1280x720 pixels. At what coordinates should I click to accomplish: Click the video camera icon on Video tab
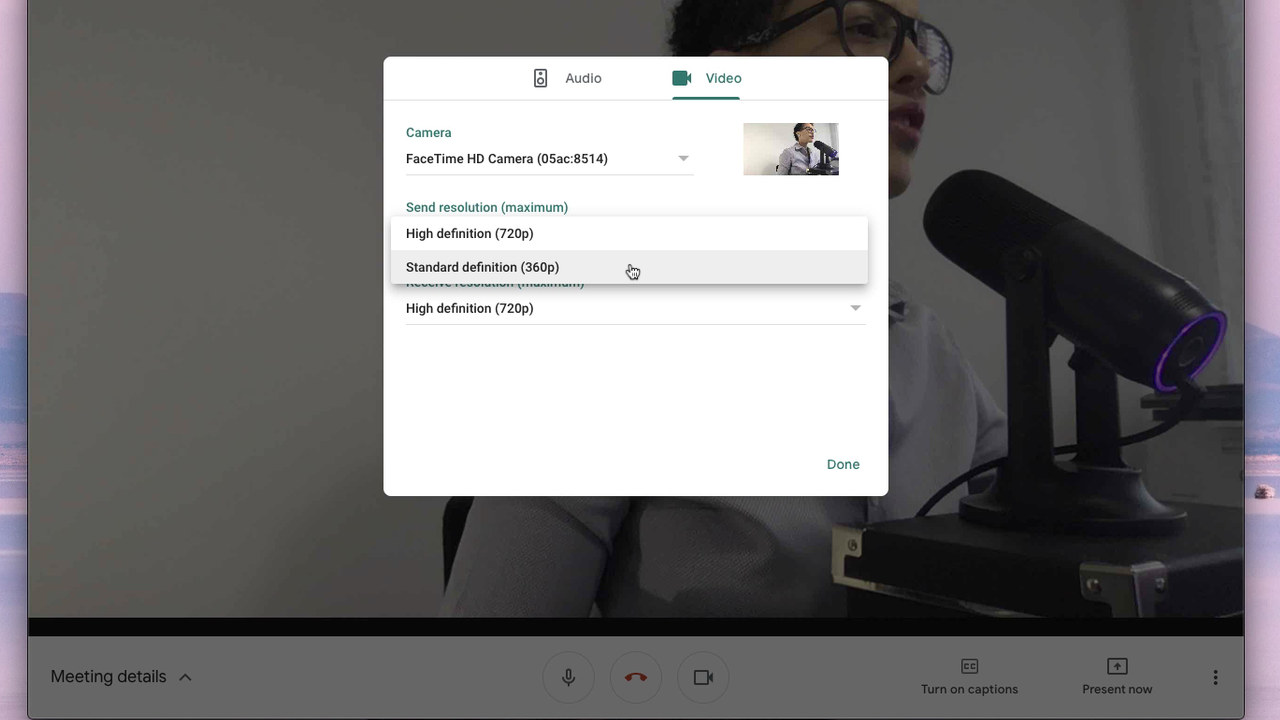coord(682,78)
